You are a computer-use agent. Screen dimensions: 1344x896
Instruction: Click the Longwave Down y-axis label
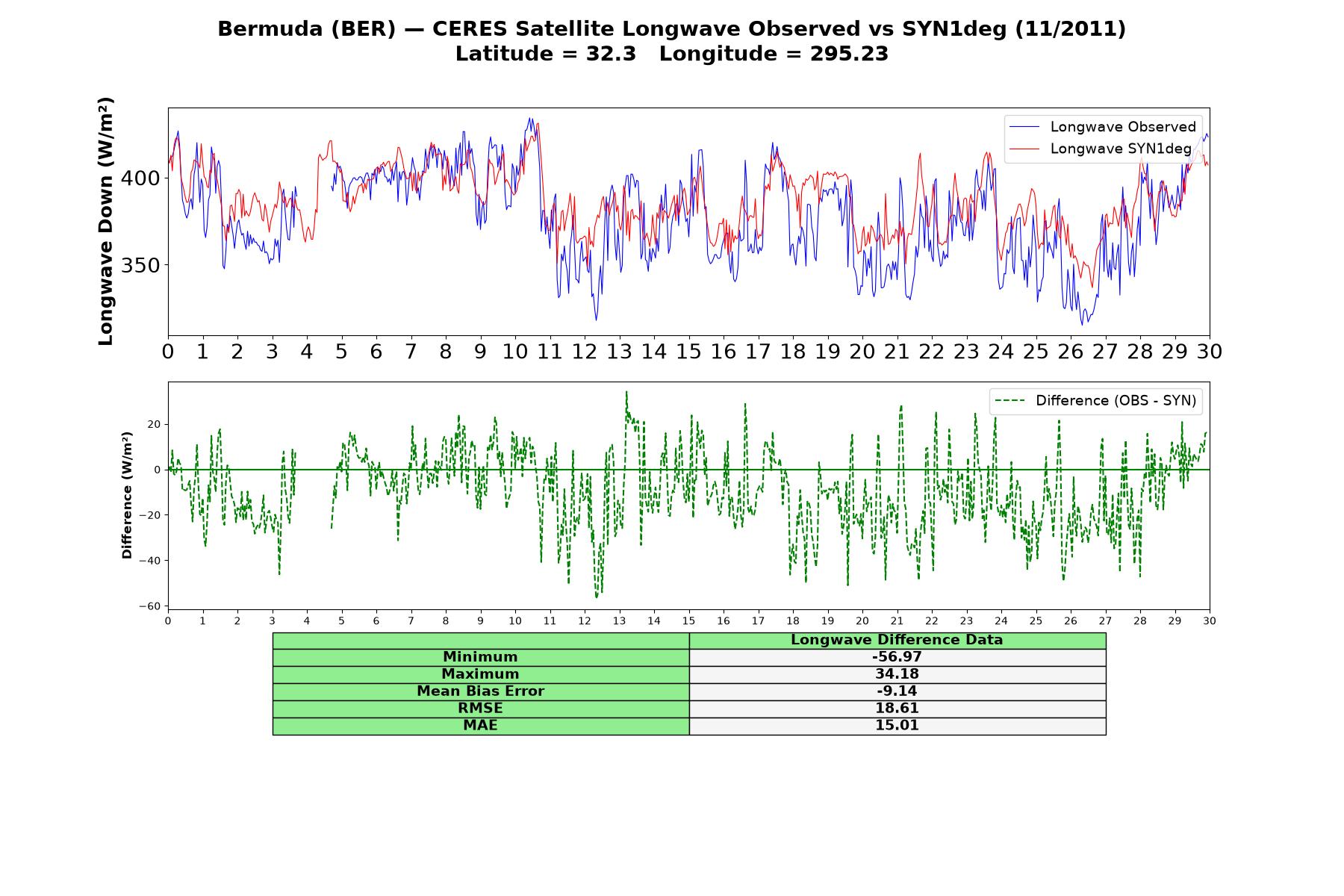pos(105,221)
